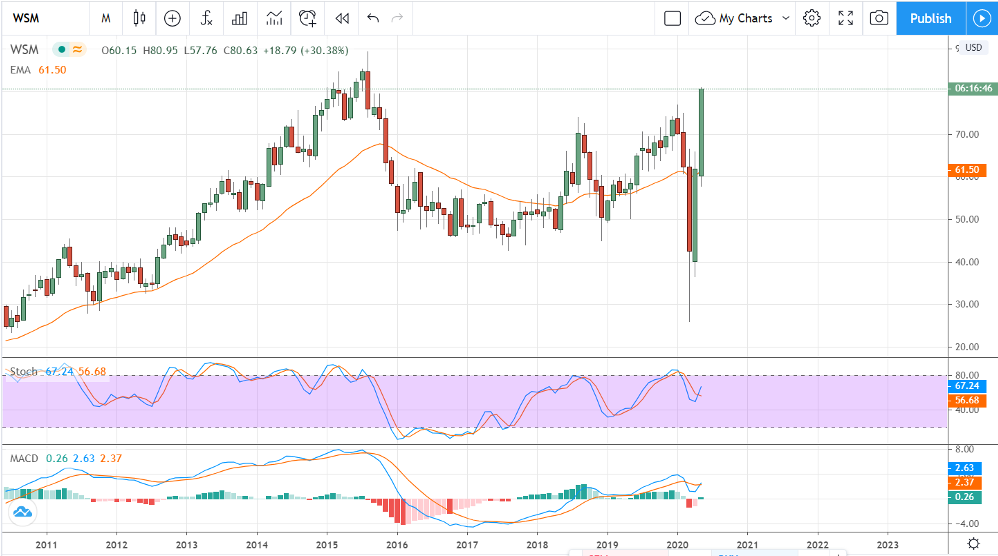
Task: Undo the last chart action
Action: point(373,18)
